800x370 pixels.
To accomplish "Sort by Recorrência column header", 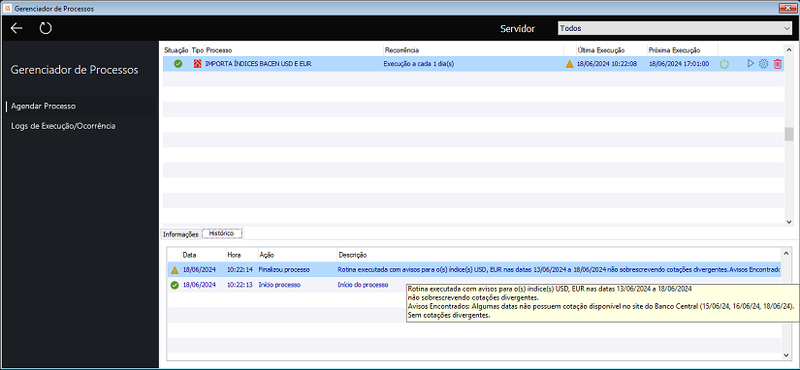I will point(402,51).
